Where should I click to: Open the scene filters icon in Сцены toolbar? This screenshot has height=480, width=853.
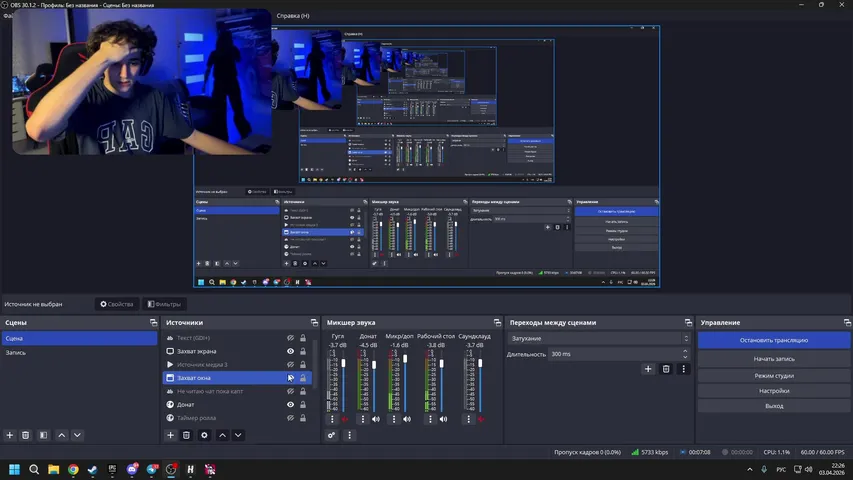click(43, 435)
